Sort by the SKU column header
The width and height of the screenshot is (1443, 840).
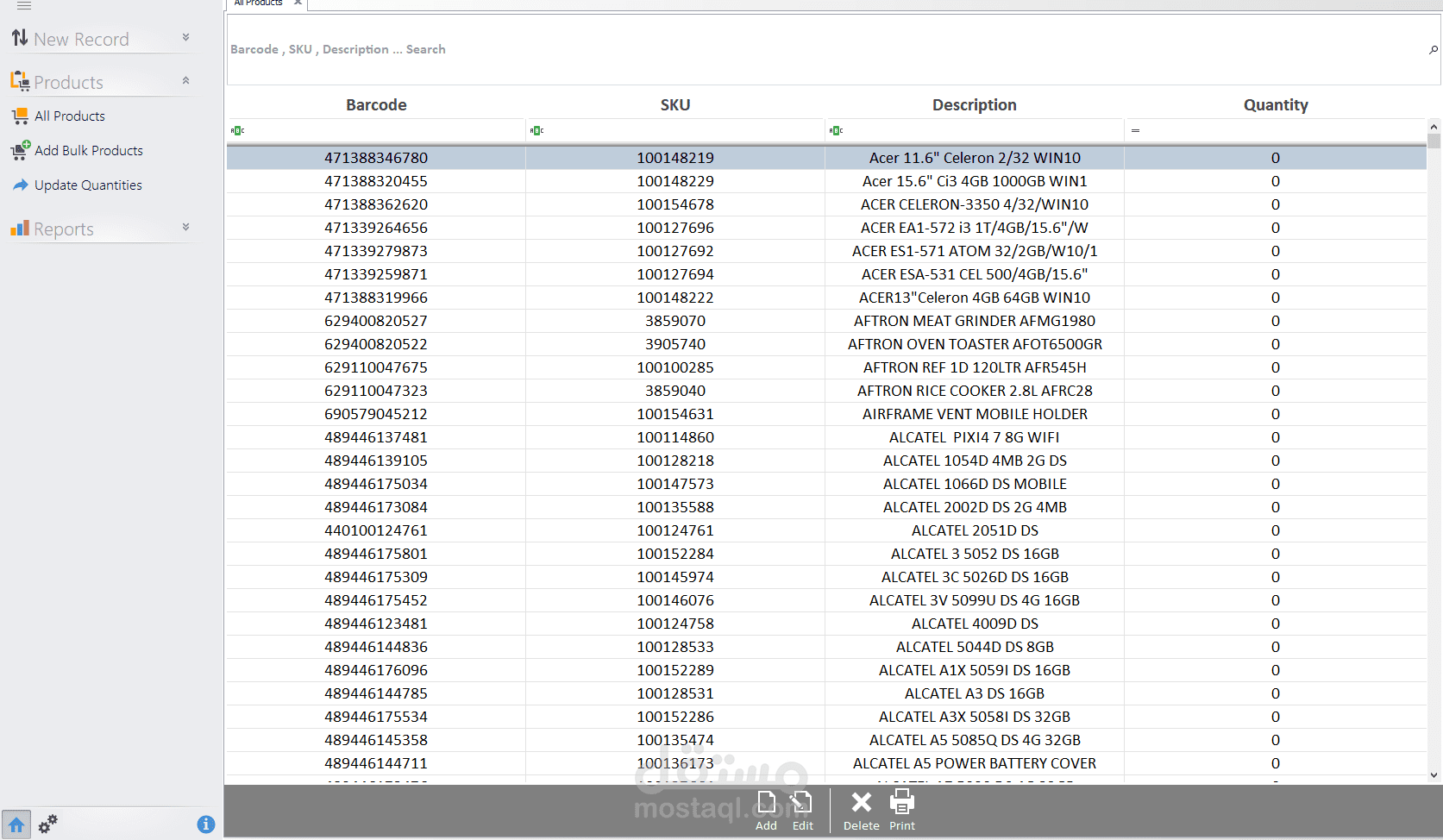click(x=675, y=104)
